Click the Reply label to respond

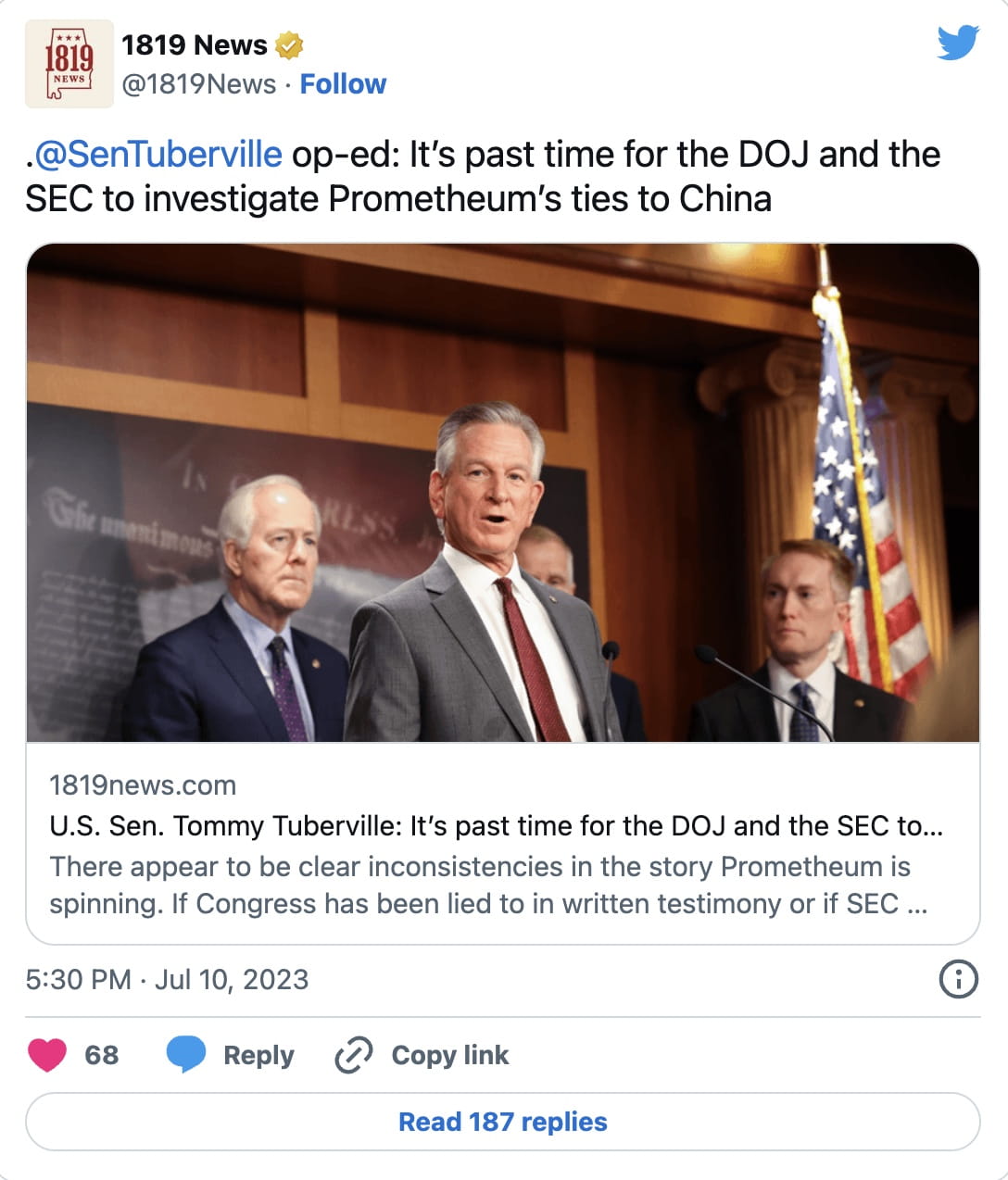pos(257,1055)
